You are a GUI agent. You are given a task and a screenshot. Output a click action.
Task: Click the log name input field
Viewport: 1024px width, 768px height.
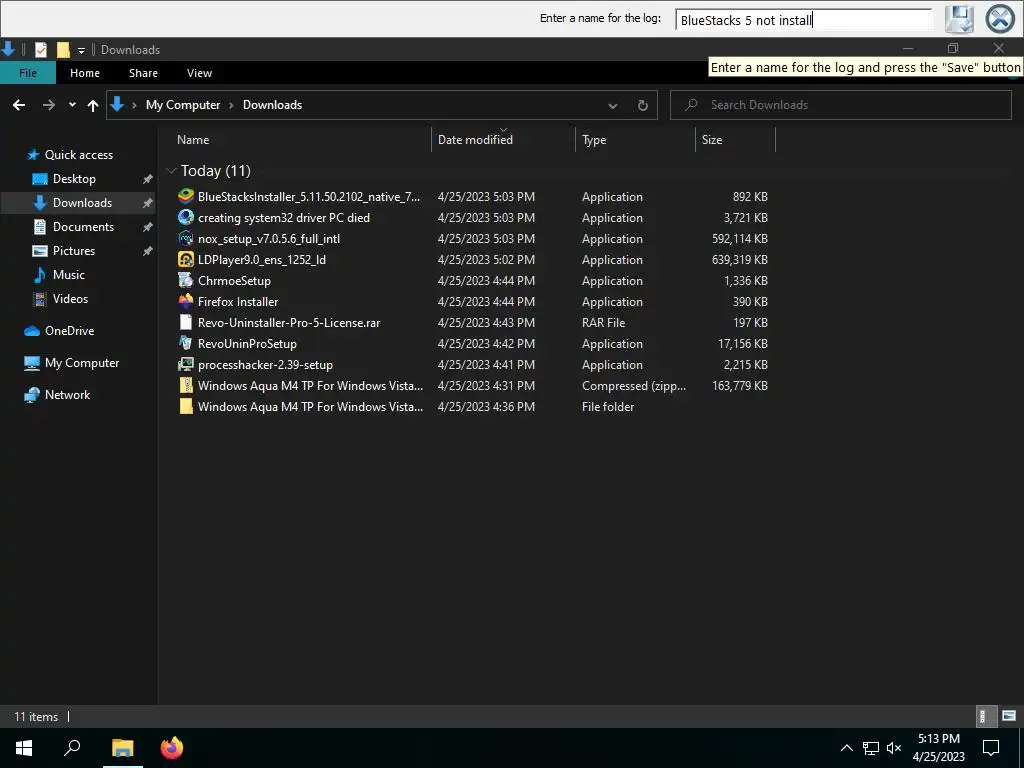point(804,20)
